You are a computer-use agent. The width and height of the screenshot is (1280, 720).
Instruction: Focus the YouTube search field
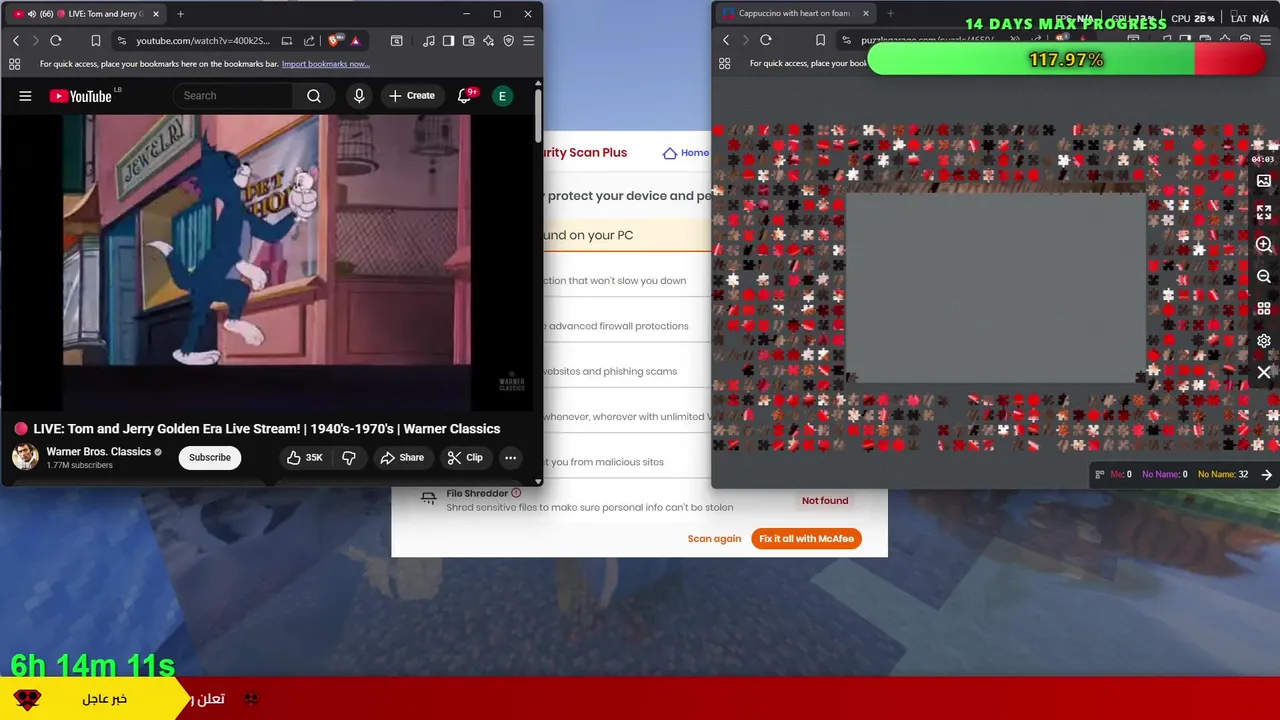click(x=233, y=96)
